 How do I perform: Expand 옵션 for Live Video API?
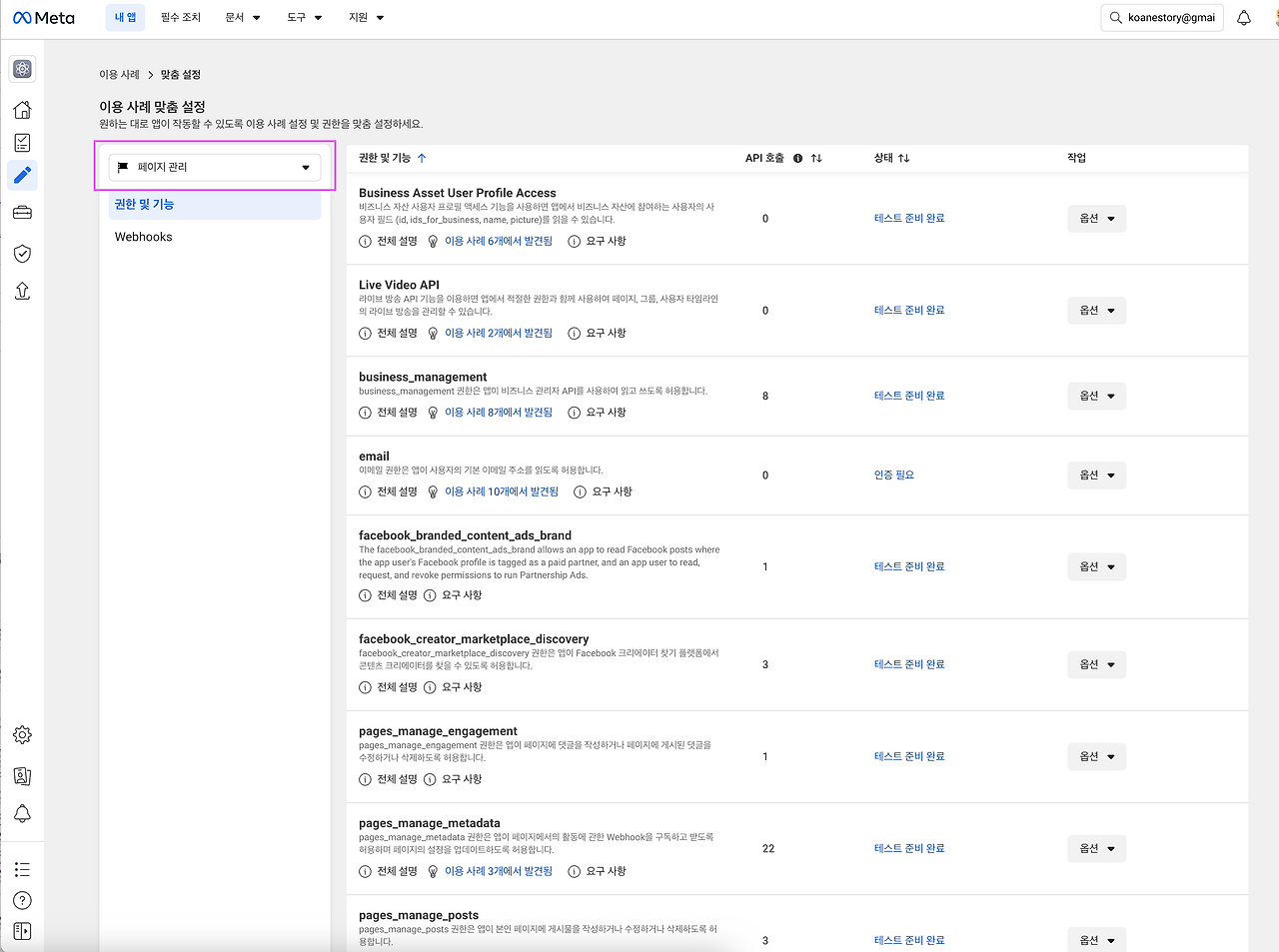point(1096,311)
